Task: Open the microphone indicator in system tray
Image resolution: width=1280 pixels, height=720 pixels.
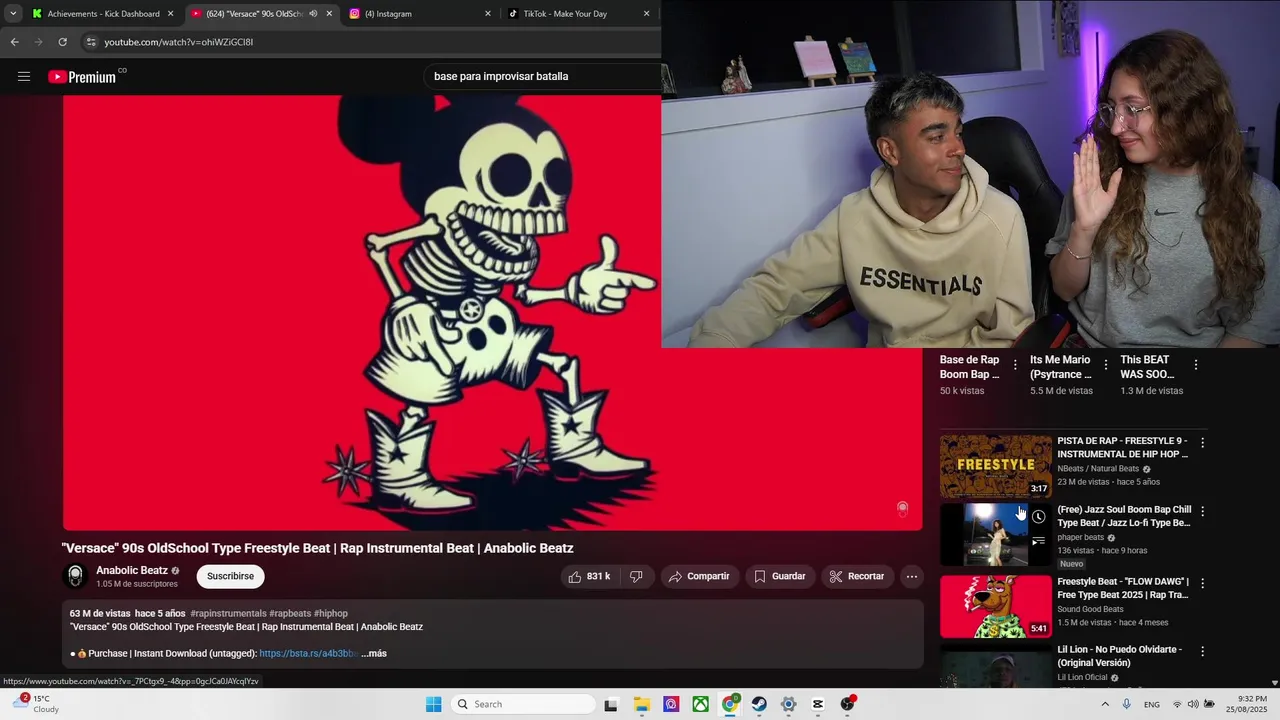Action: (1127, 704)
